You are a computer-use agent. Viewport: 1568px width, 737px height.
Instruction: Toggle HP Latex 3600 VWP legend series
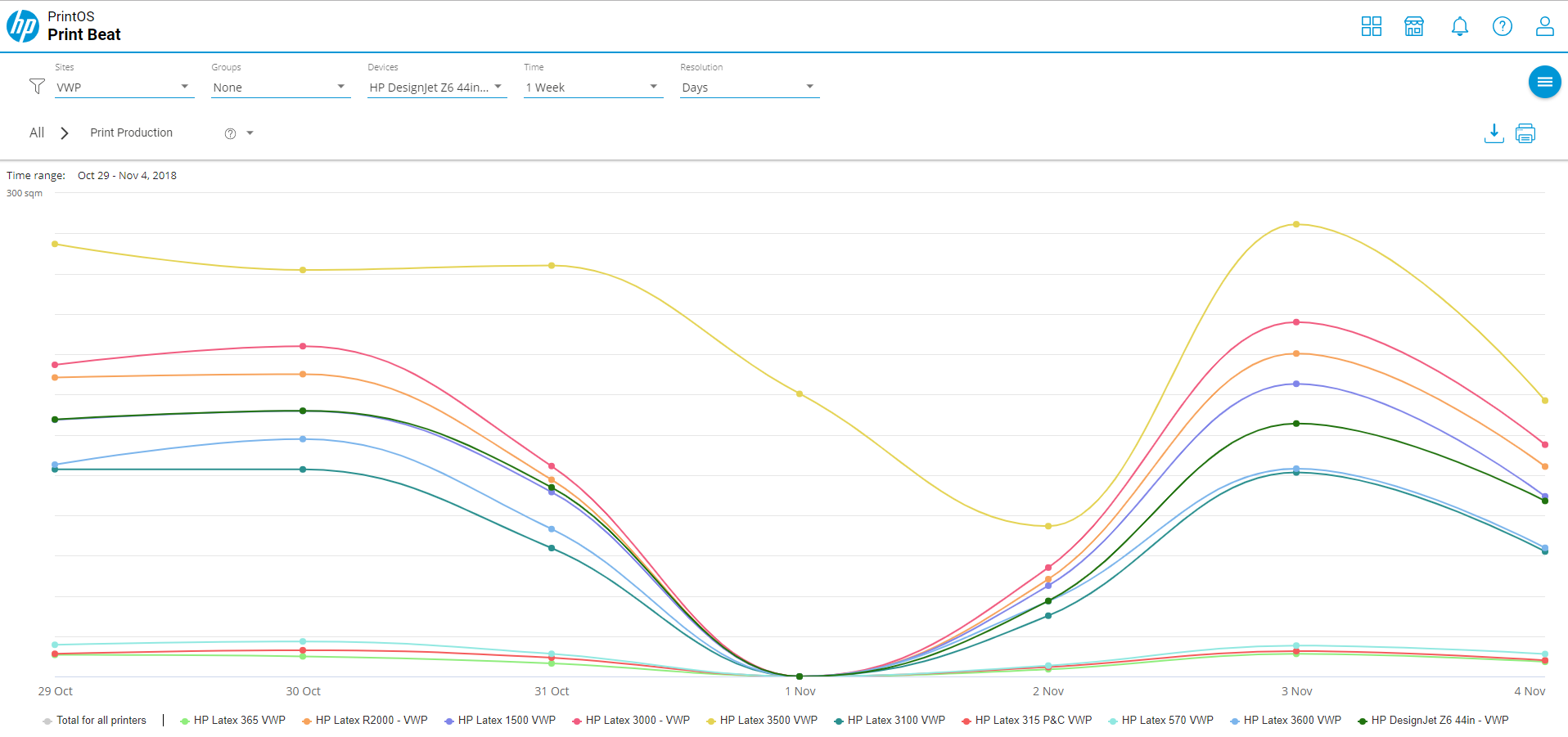(1286, 721)
